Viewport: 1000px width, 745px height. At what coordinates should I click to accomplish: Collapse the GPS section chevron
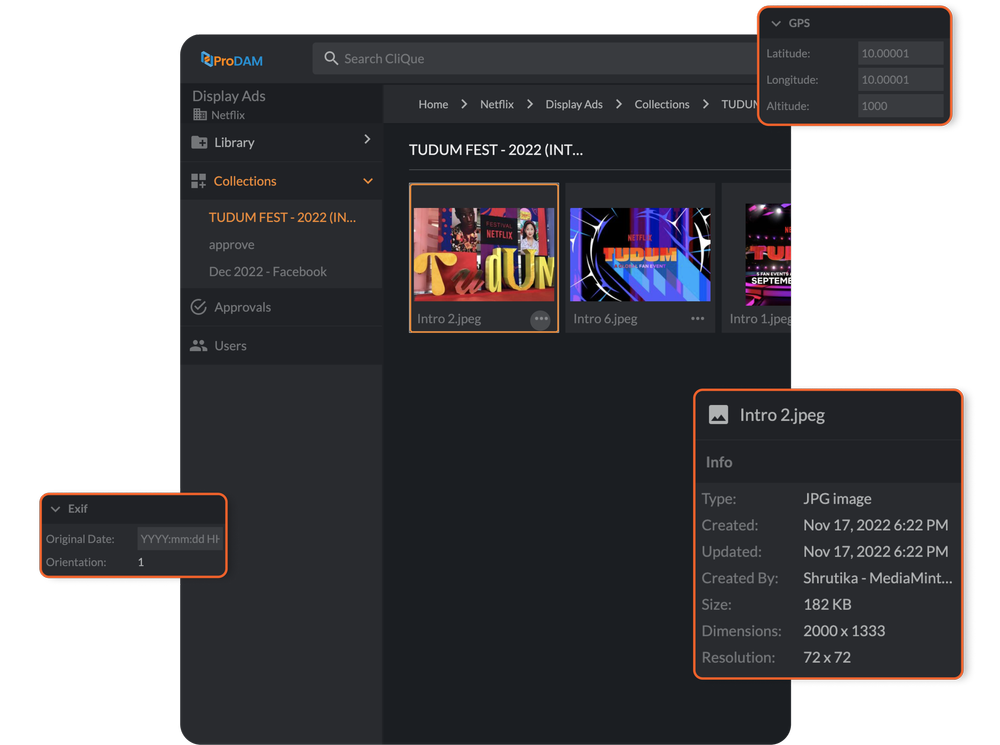pos(776,23)
